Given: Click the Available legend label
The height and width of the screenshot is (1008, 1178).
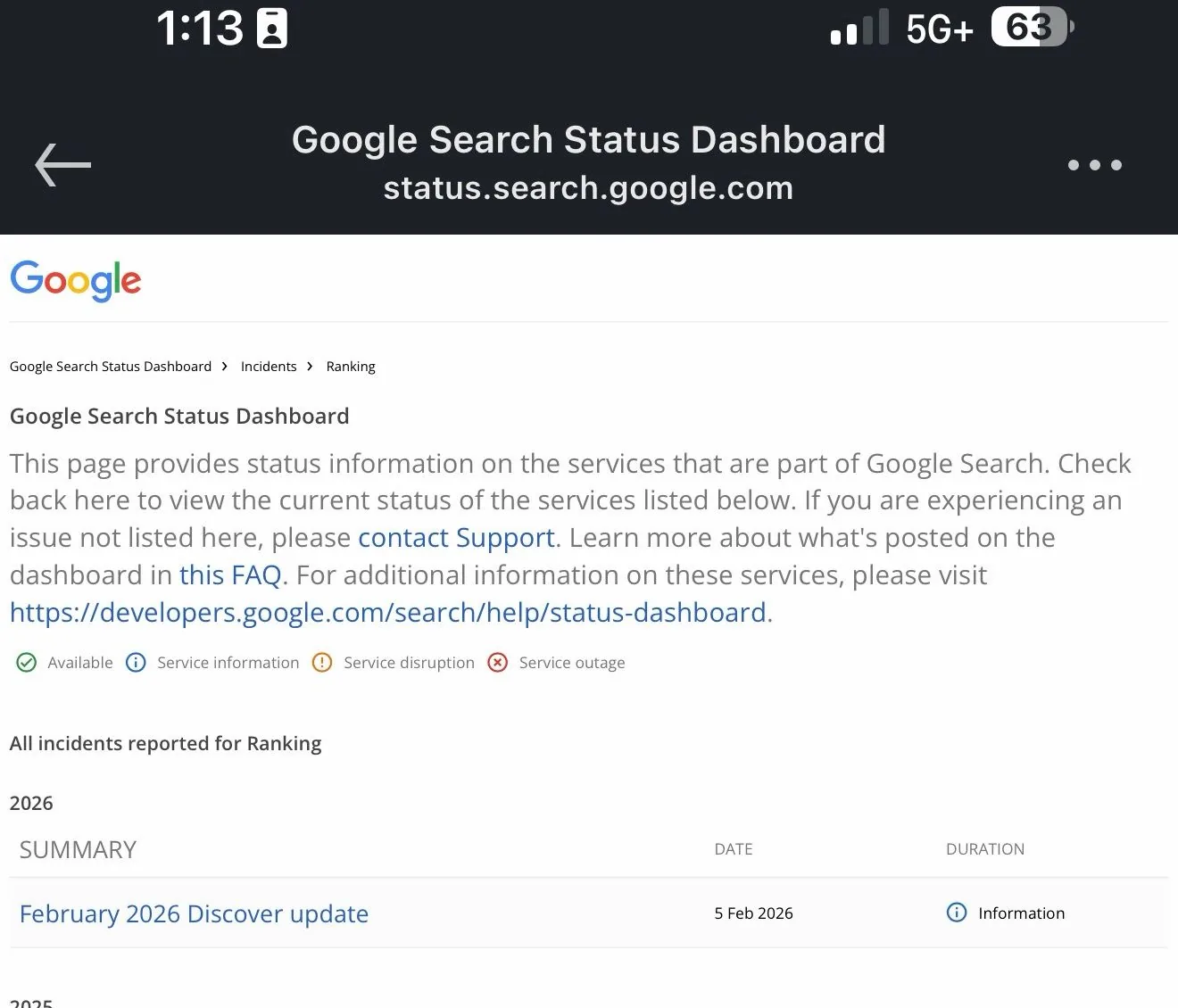Looking at the screenshot, I should (80, 663).
